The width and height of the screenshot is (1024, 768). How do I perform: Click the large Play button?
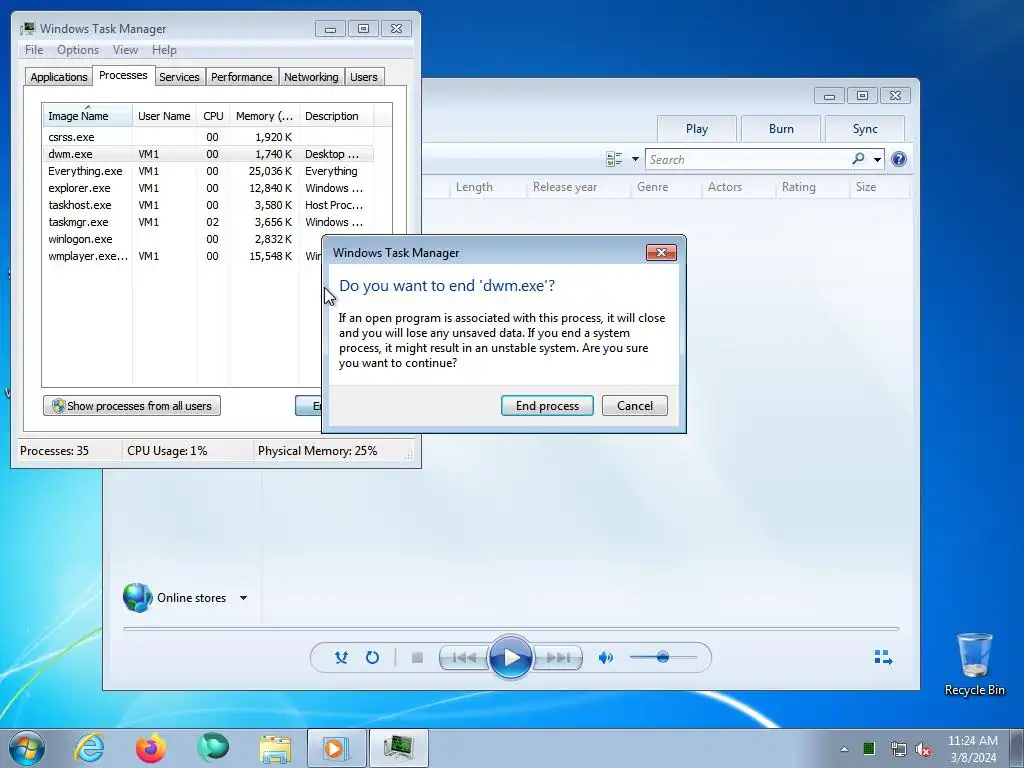(x=511, y=658)
